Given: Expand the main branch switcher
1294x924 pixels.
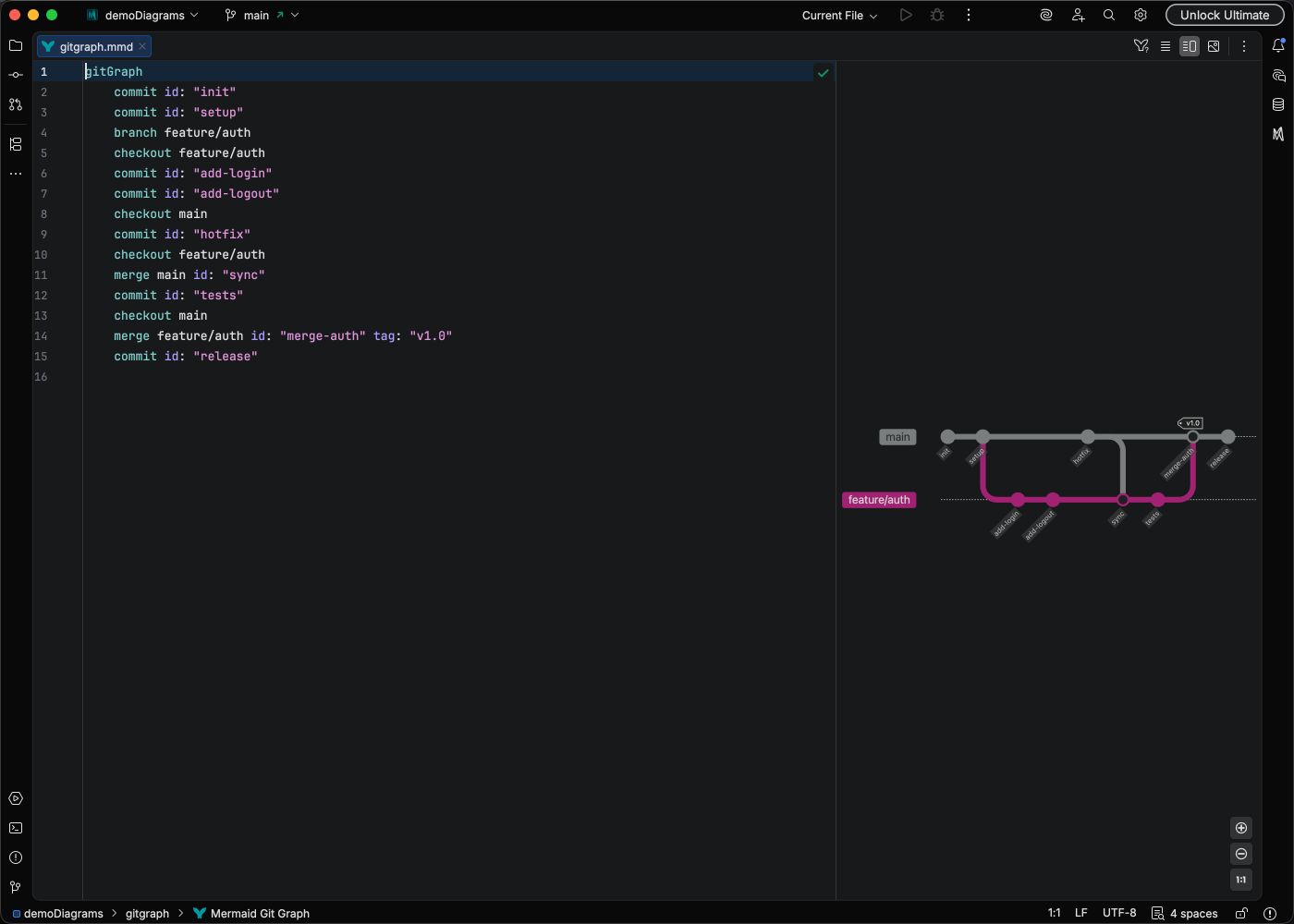Looking at the screenshot, I should click(262, 15).
